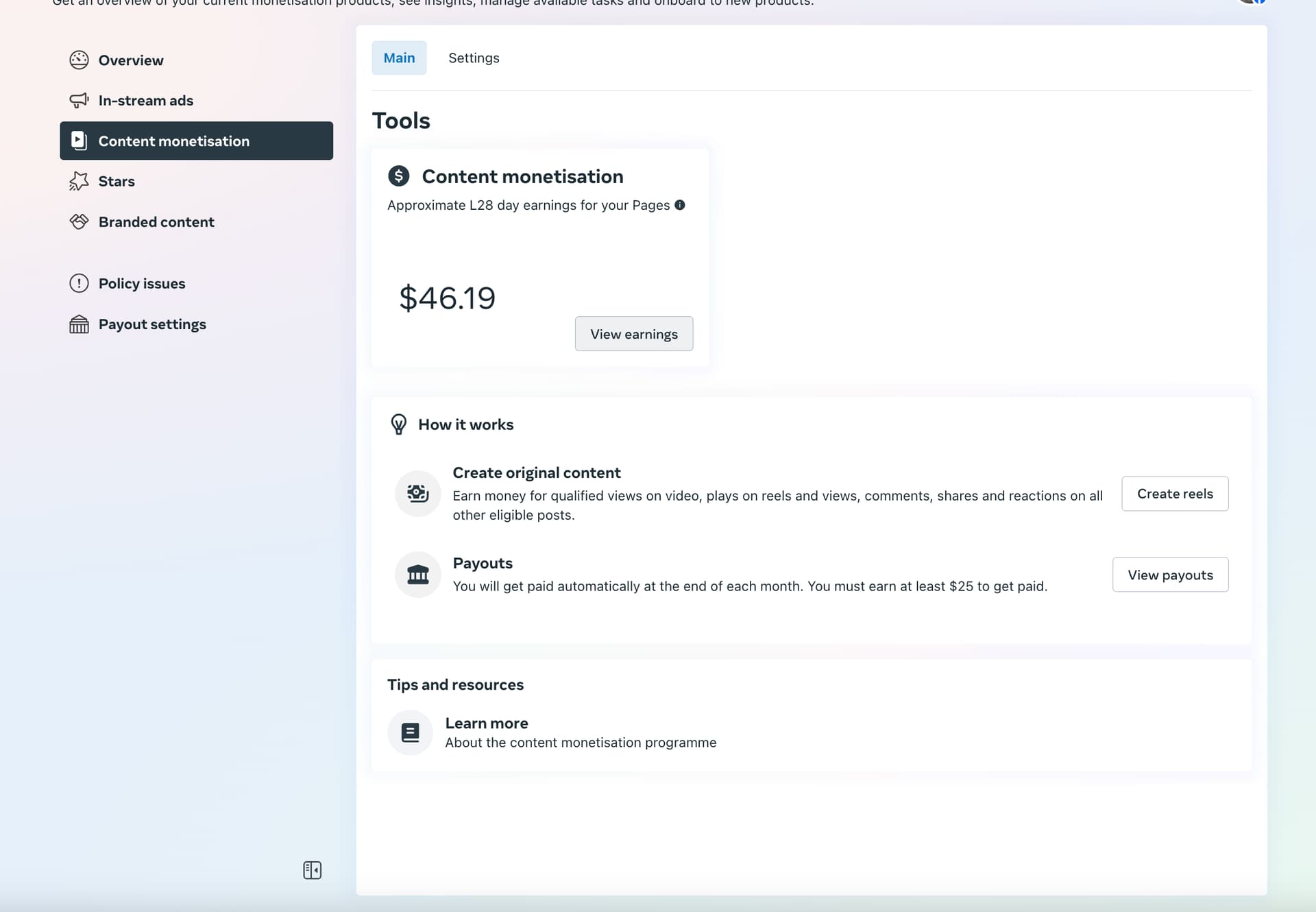Collapse the sidebar with panel toggle icon

(312, 870)
